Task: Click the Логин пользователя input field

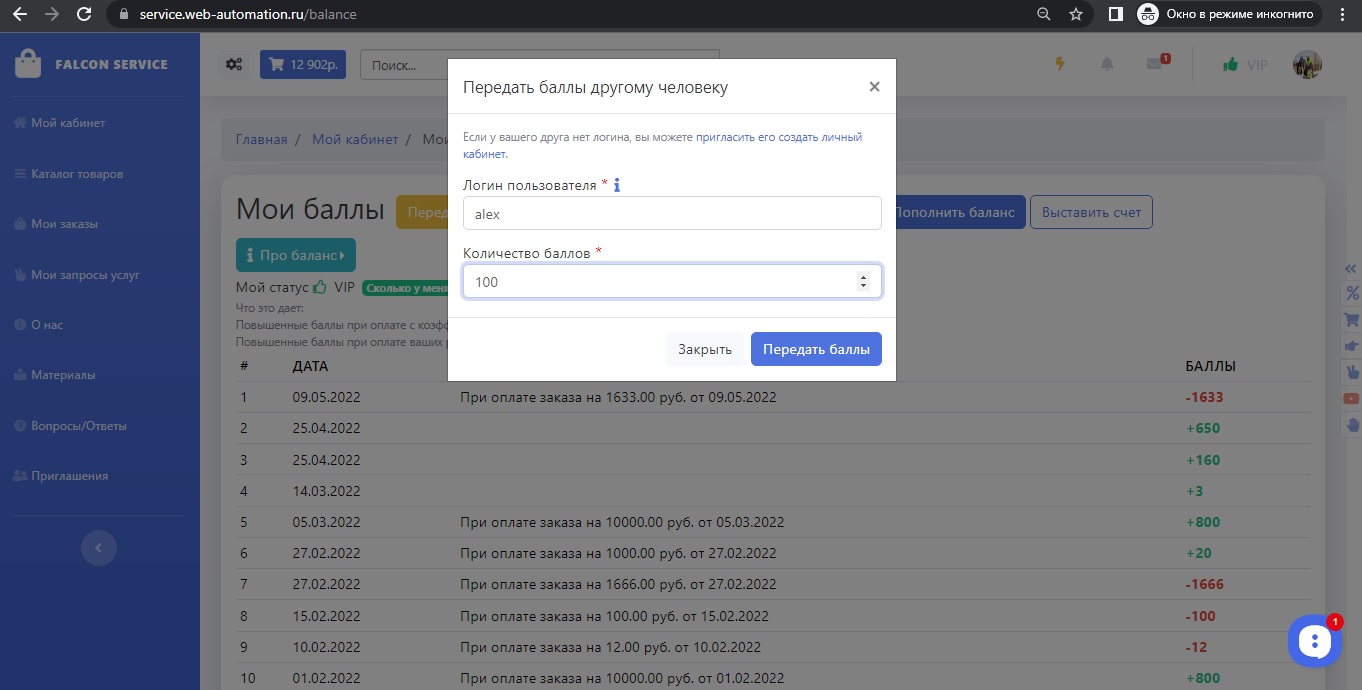Action: click(x=672, y=213)
